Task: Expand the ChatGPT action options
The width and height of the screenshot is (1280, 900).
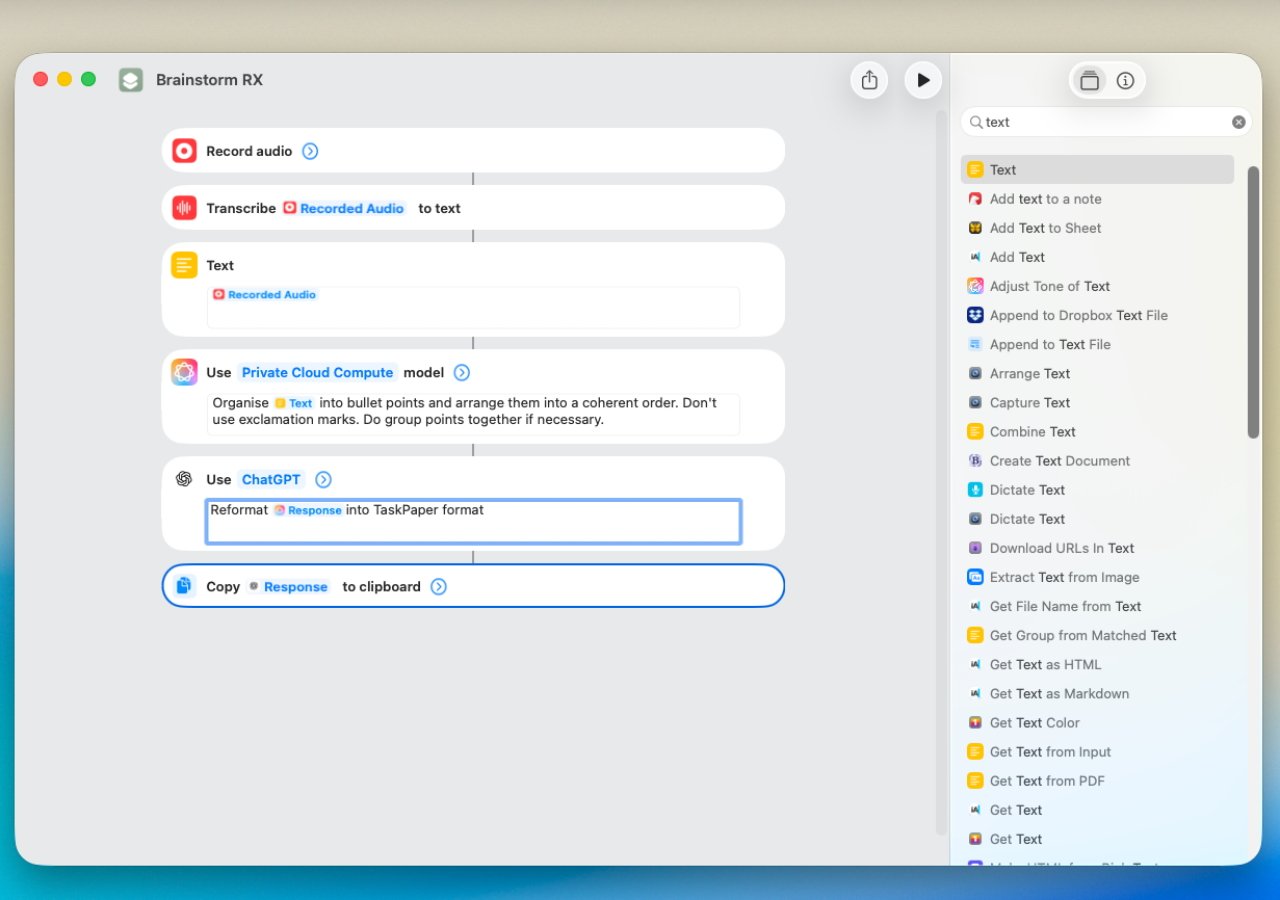Action: click(x=323, y=479)
